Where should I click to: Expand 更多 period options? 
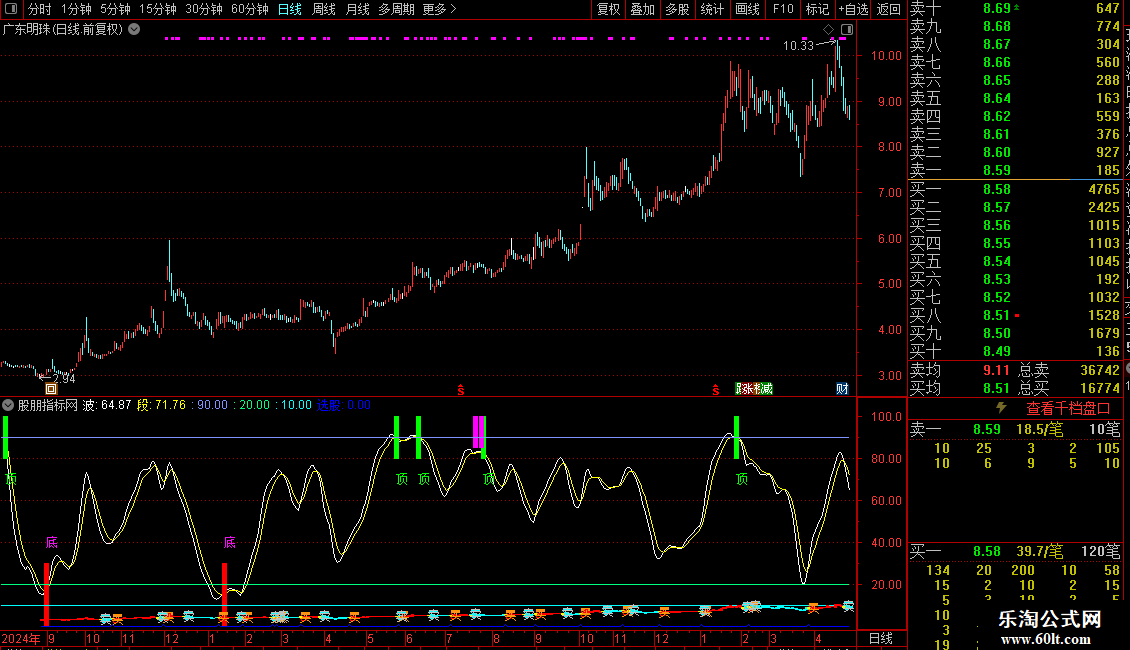440,9
